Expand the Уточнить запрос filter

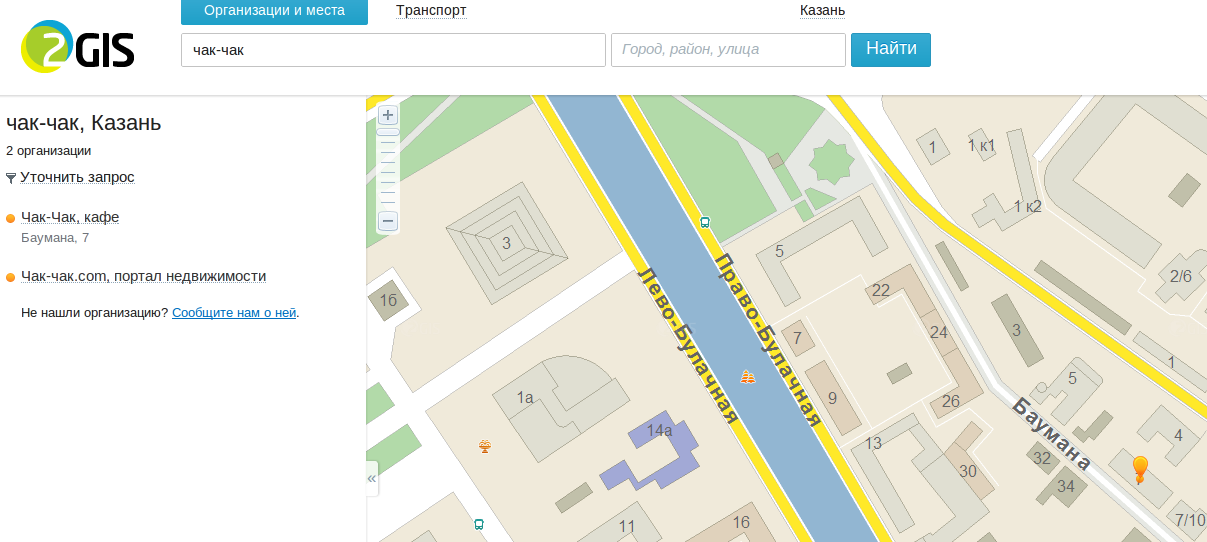tap(77, 177)
